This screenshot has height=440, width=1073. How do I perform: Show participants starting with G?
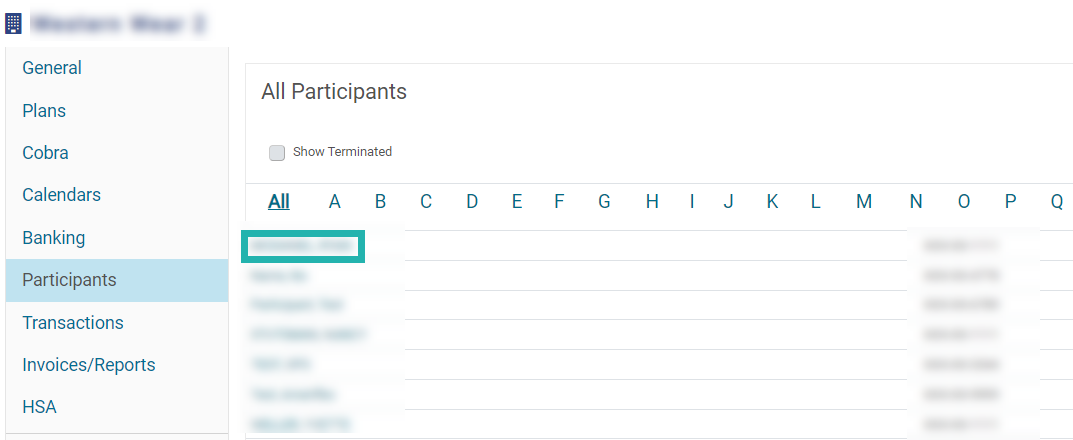[604, 202]
